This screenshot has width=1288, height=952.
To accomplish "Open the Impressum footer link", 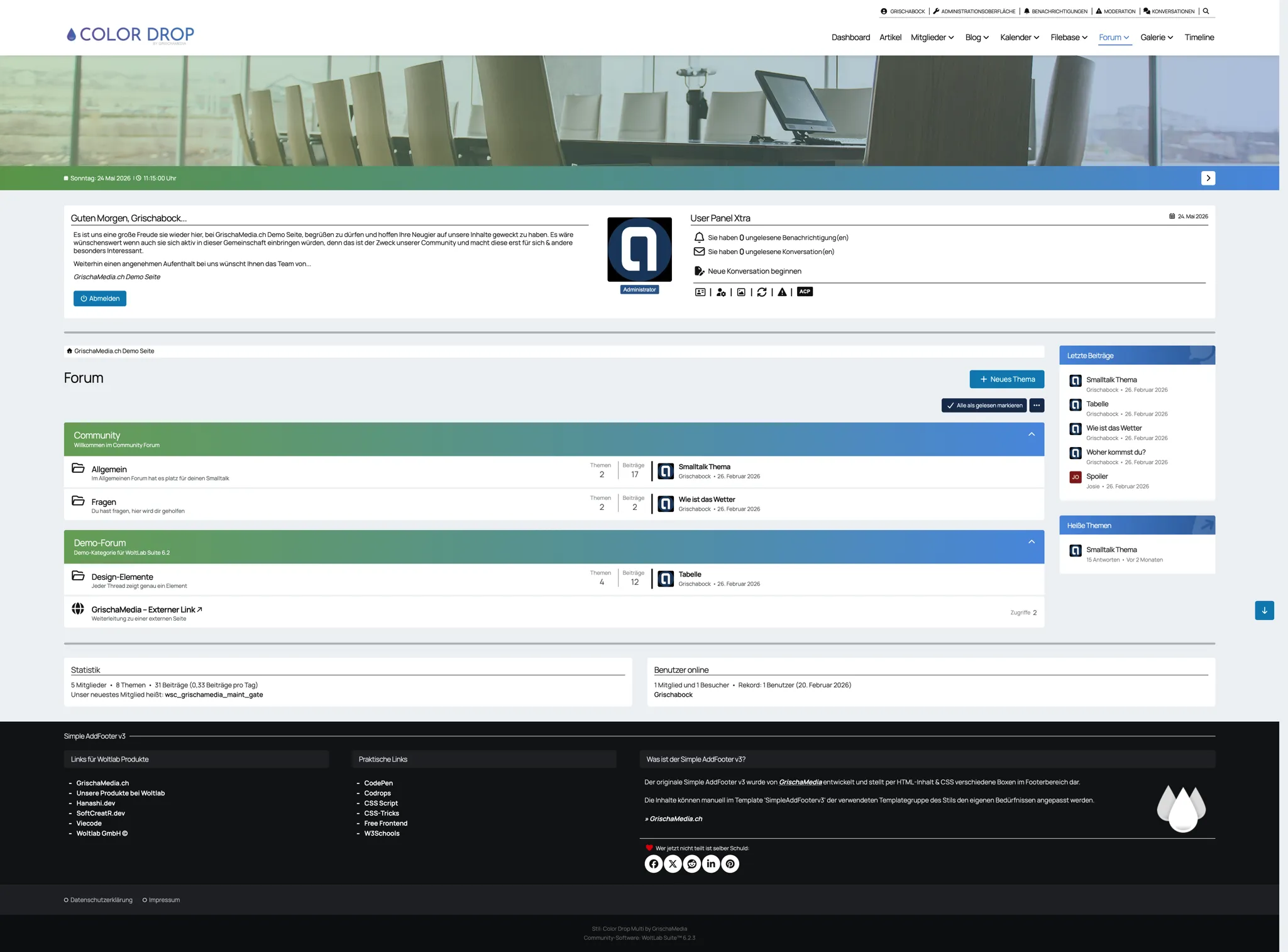I will pos(164,900).
